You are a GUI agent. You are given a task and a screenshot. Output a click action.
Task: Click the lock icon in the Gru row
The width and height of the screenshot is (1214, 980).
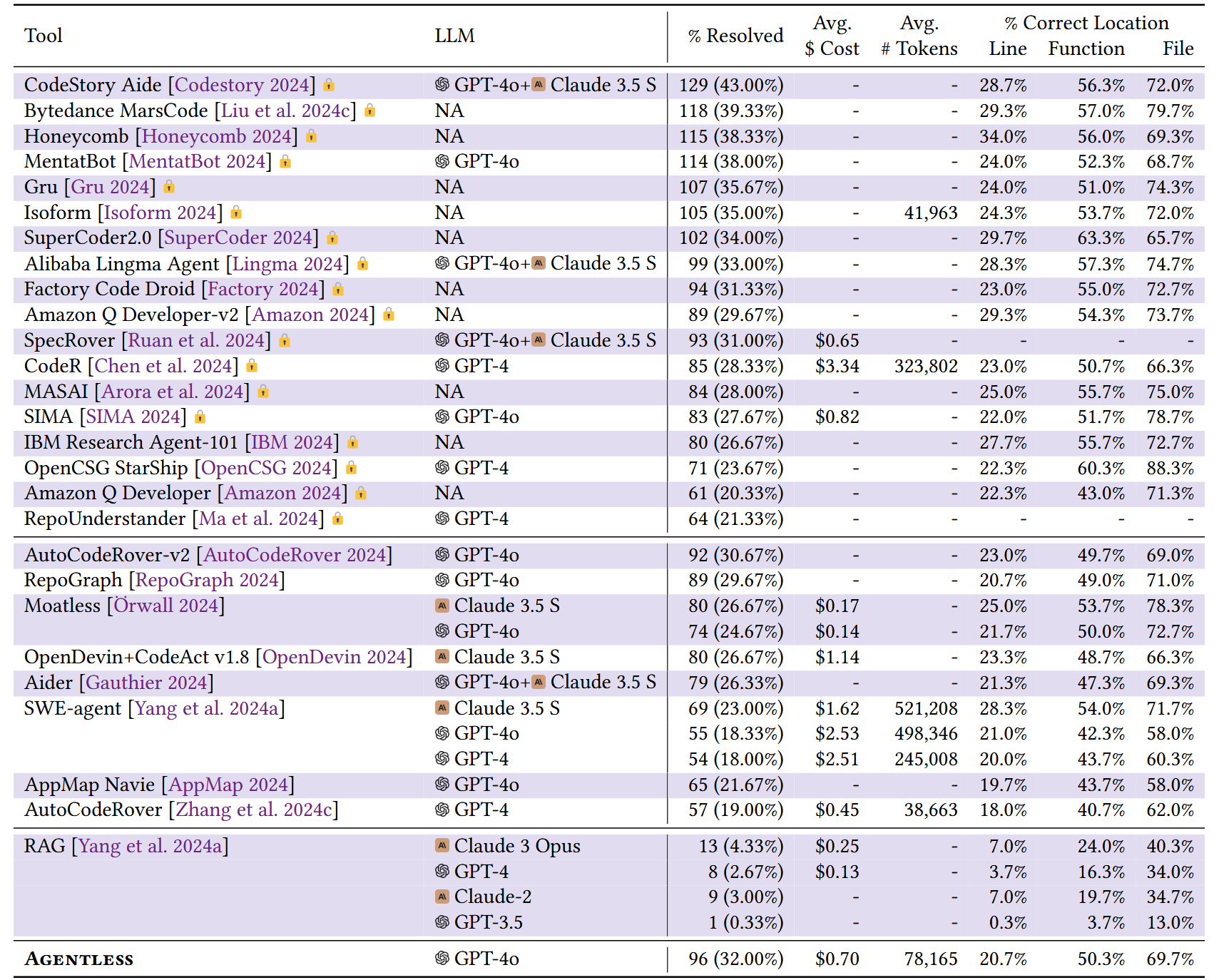click(x=169, y=187)
